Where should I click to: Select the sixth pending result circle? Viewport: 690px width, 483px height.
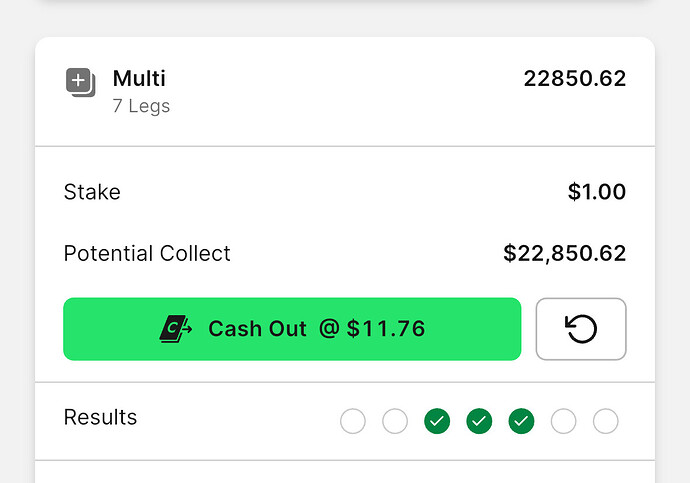tap(563, 421)
